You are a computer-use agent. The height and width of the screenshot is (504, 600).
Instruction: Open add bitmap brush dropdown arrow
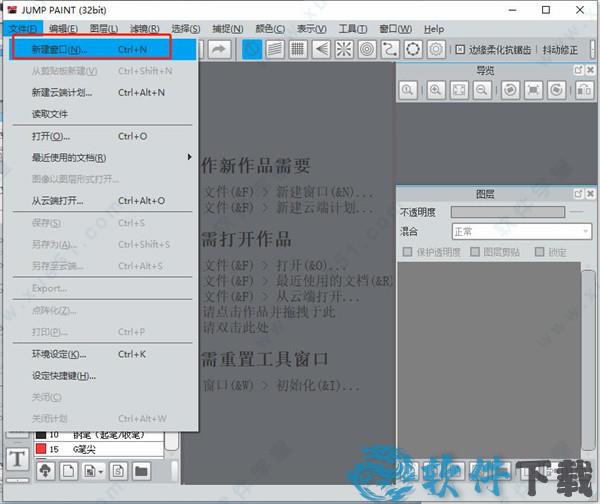pos(101,472)
